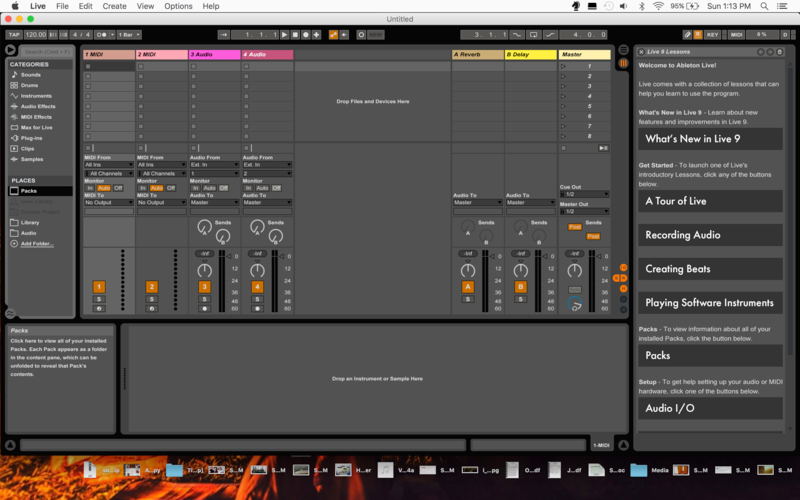Click the Master cue volume blue knob
Screen dimensions: 800x500
574,304
